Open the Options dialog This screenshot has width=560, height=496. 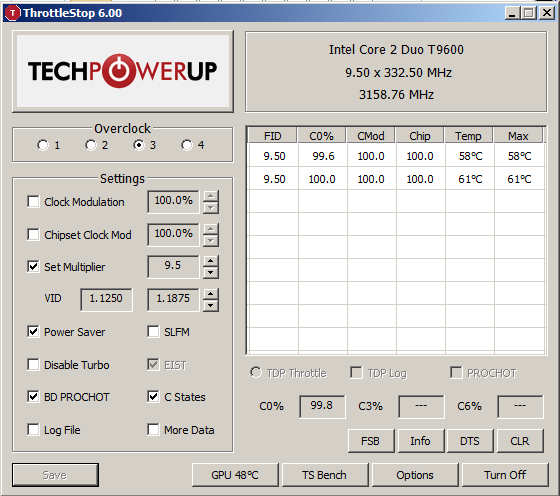[x=415, y=475]
